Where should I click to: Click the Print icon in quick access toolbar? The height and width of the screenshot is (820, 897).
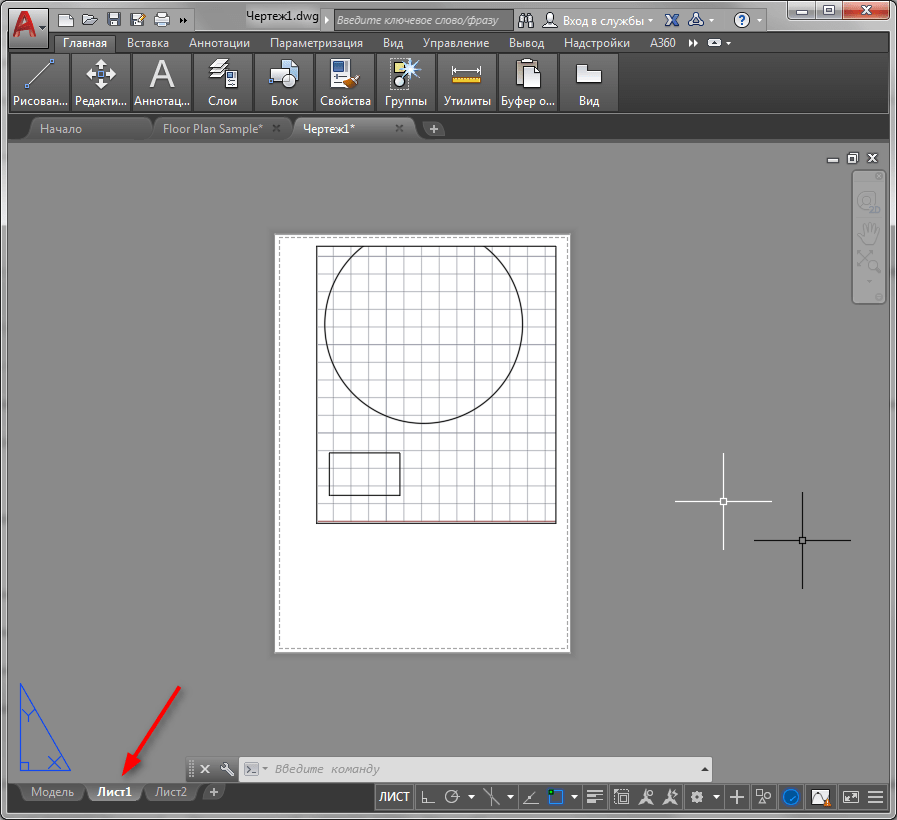[x=161, y=19]
